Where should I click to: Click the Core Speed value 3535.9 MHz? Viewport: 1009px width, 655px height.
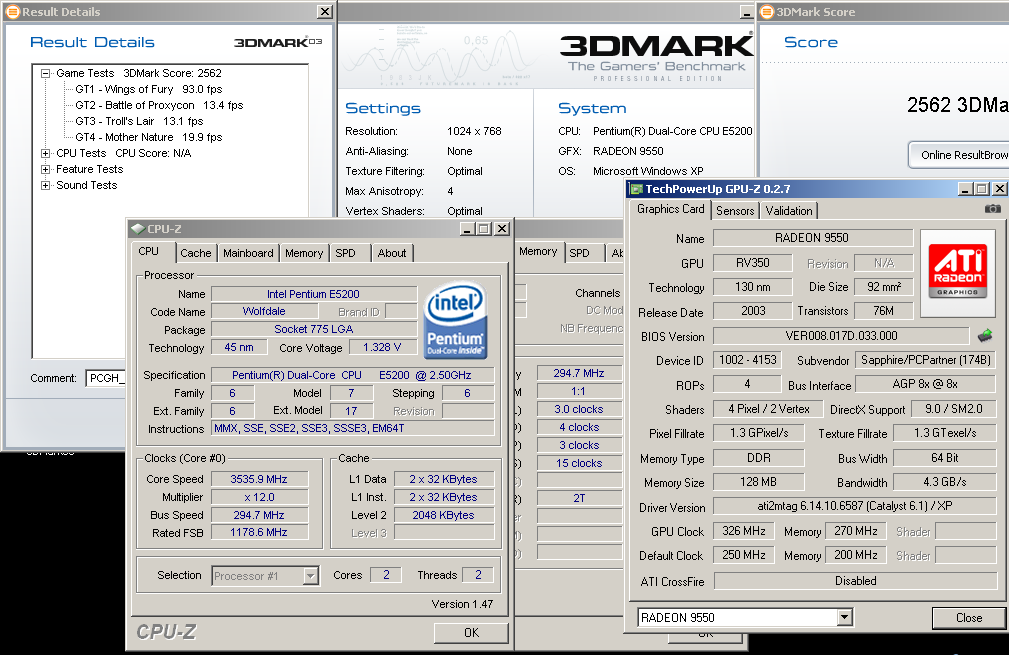[259, 479]
